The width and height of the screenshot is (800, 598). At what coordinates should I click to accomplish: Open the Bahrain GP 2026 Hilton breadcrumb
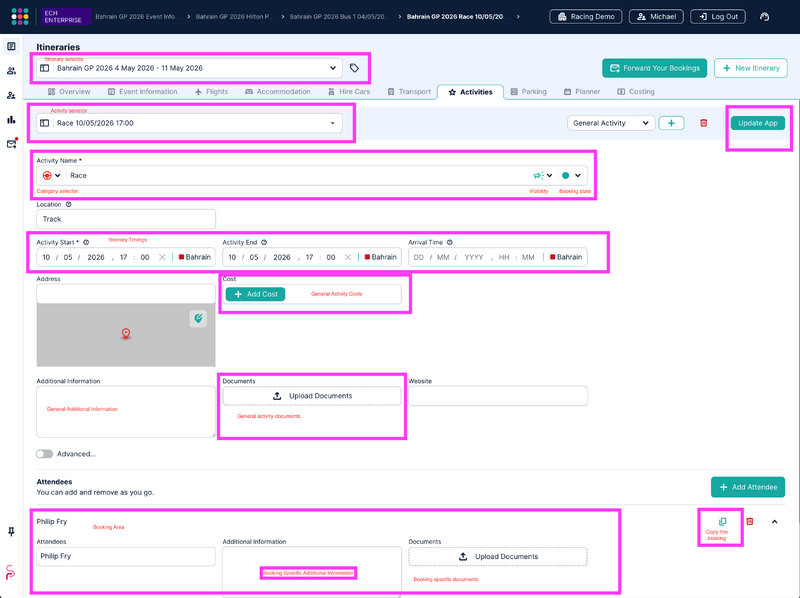235,16
